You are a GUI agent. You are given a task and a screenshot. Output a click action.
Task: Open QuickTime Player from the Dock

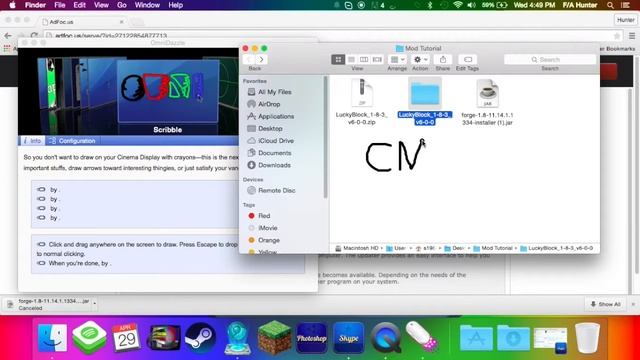pos(386,338)
